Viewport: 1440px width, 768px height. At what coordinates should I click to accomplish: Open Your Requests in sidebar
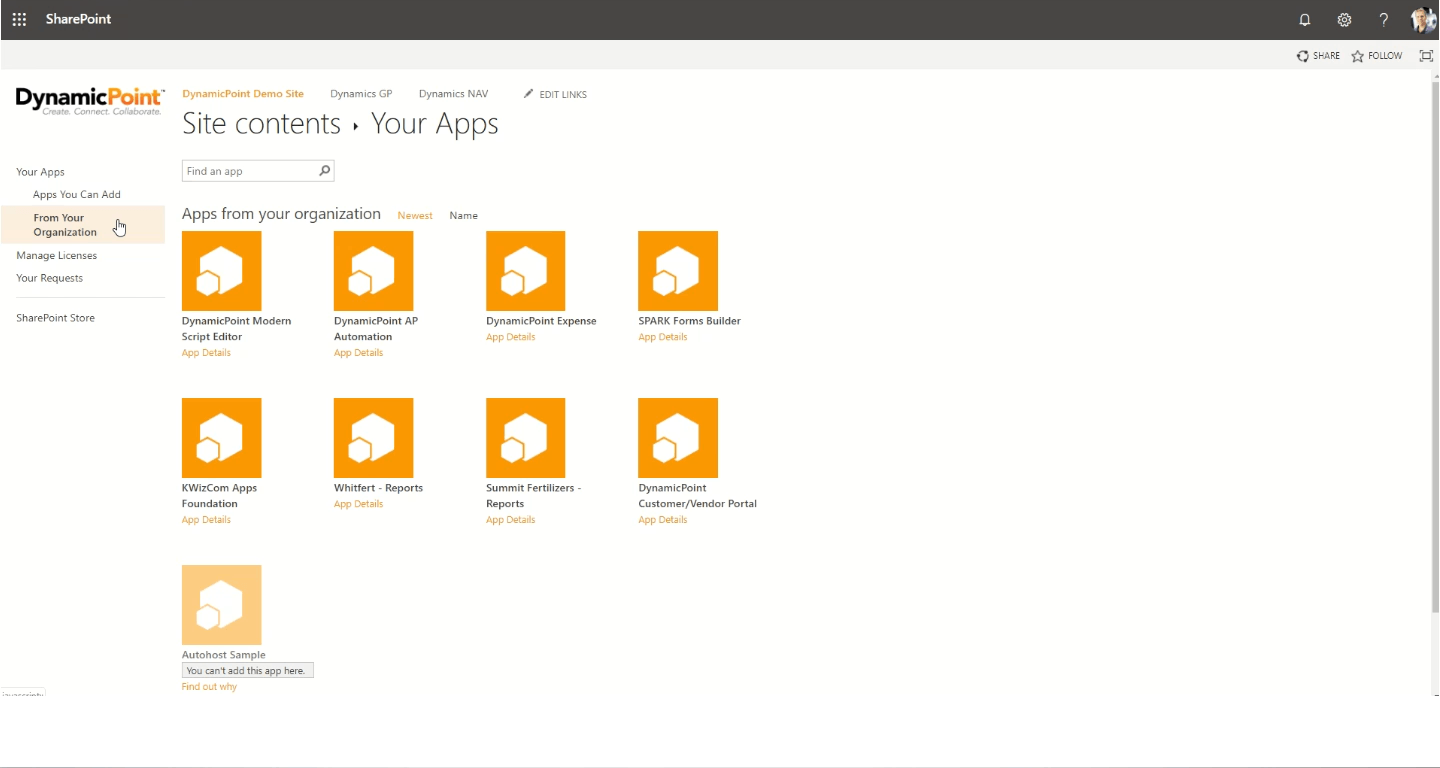tap(50, 278)
